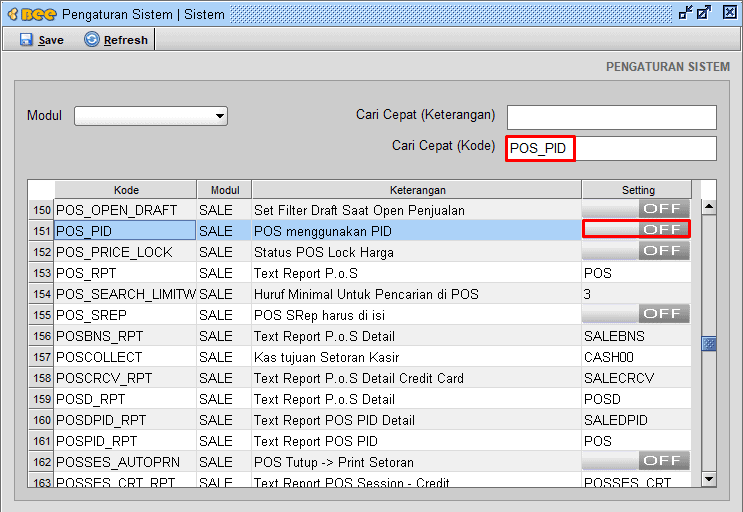Toggle the POSSES_AUTOPRN setting switch

pos(636,460)
